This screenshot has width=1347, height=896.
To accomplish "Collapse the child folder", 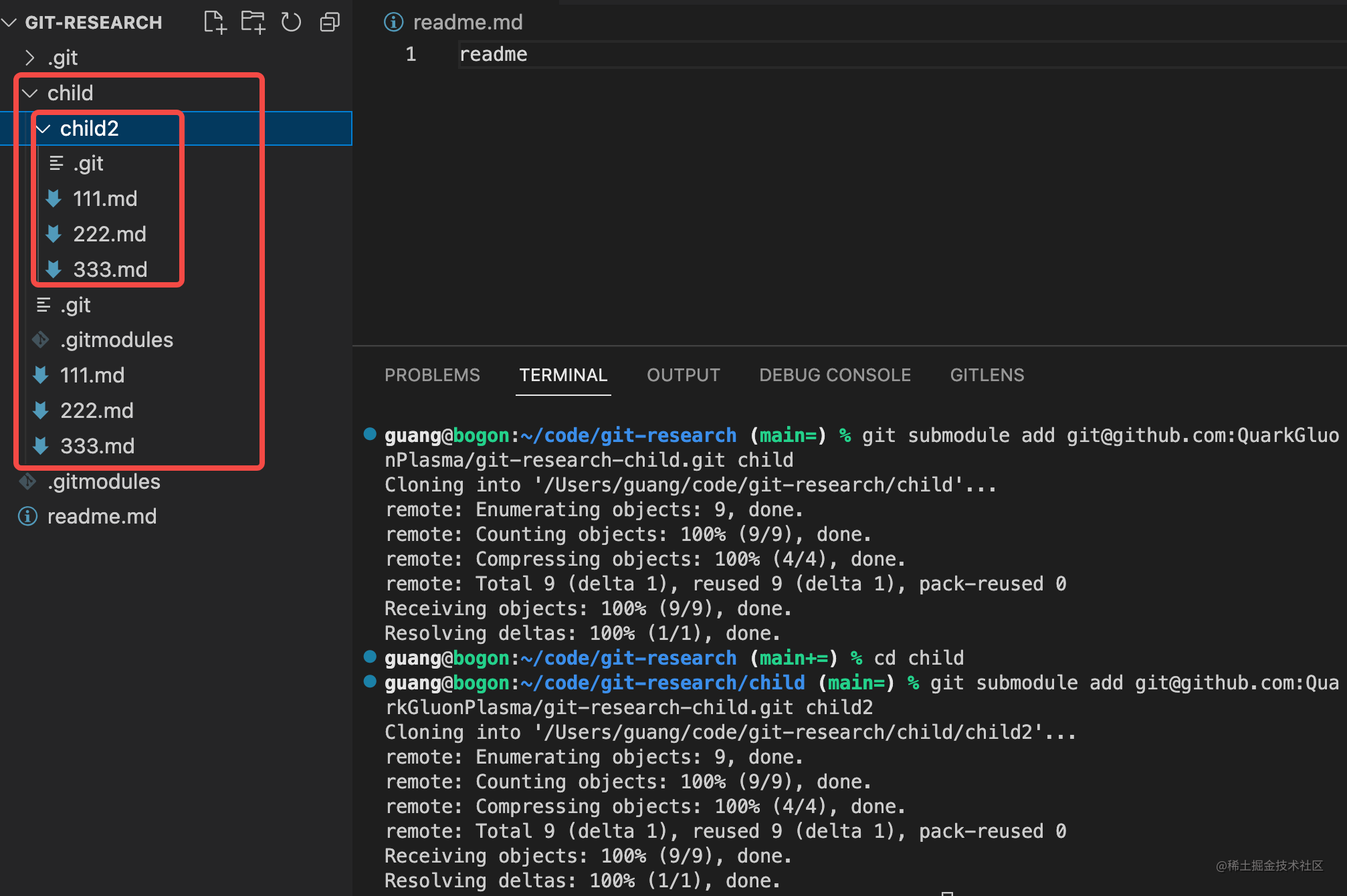I will (29, 93).
